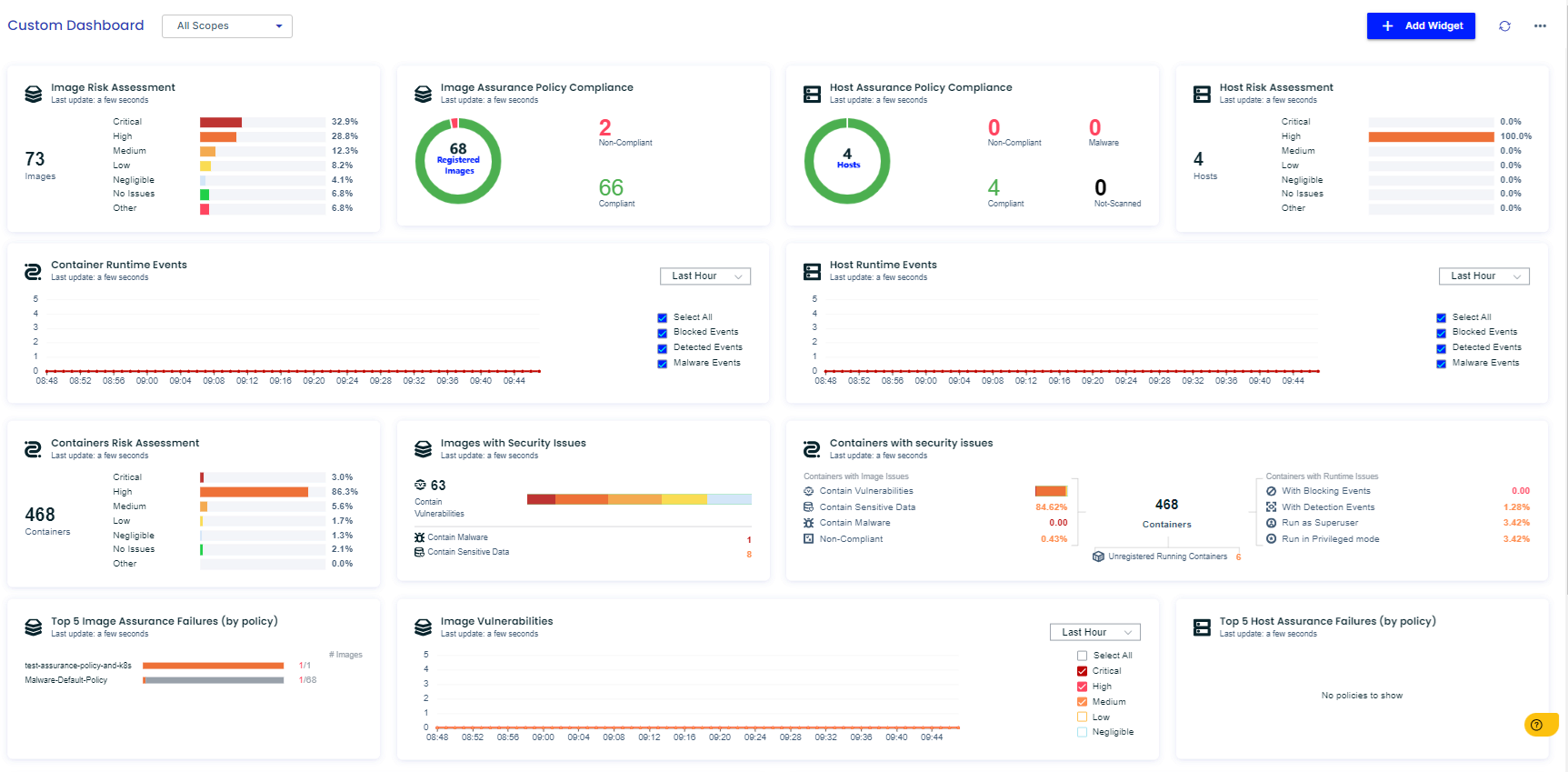Screen dimensions: 1568x772
Task: Uncheck Critical in Image Vulnerabilities legend
Action: coord(1083,671)
